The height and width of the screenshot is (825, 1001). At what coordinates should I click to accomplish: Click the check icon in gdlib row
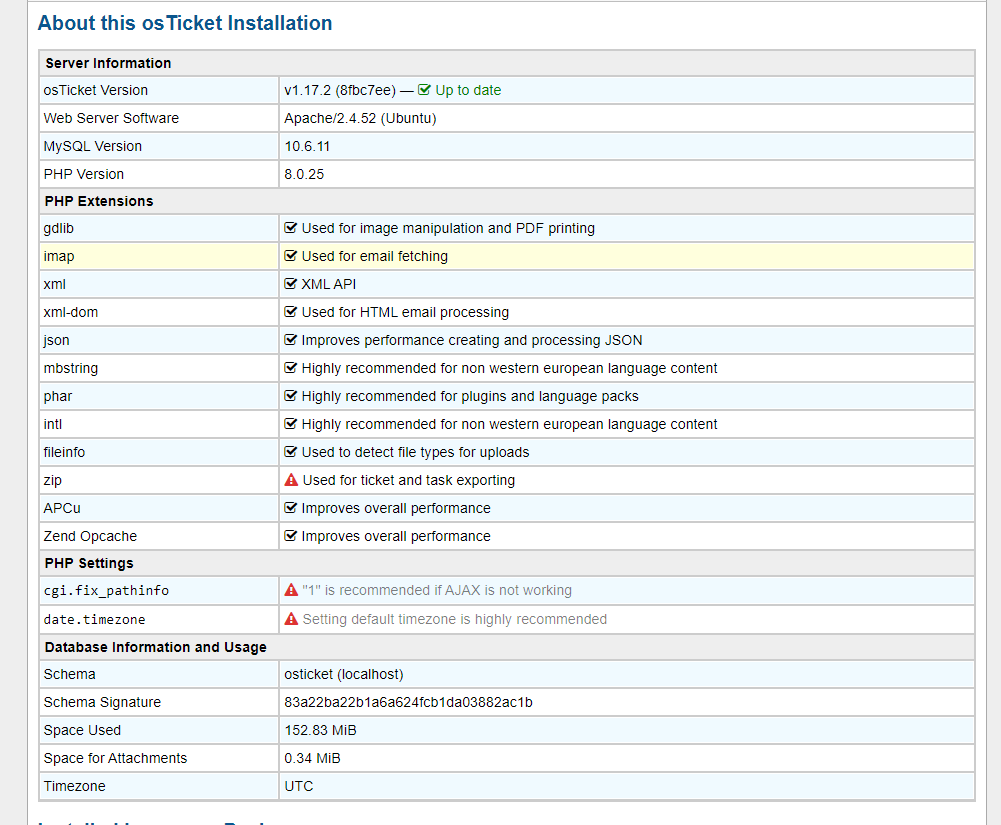click(x=291, y=228)
